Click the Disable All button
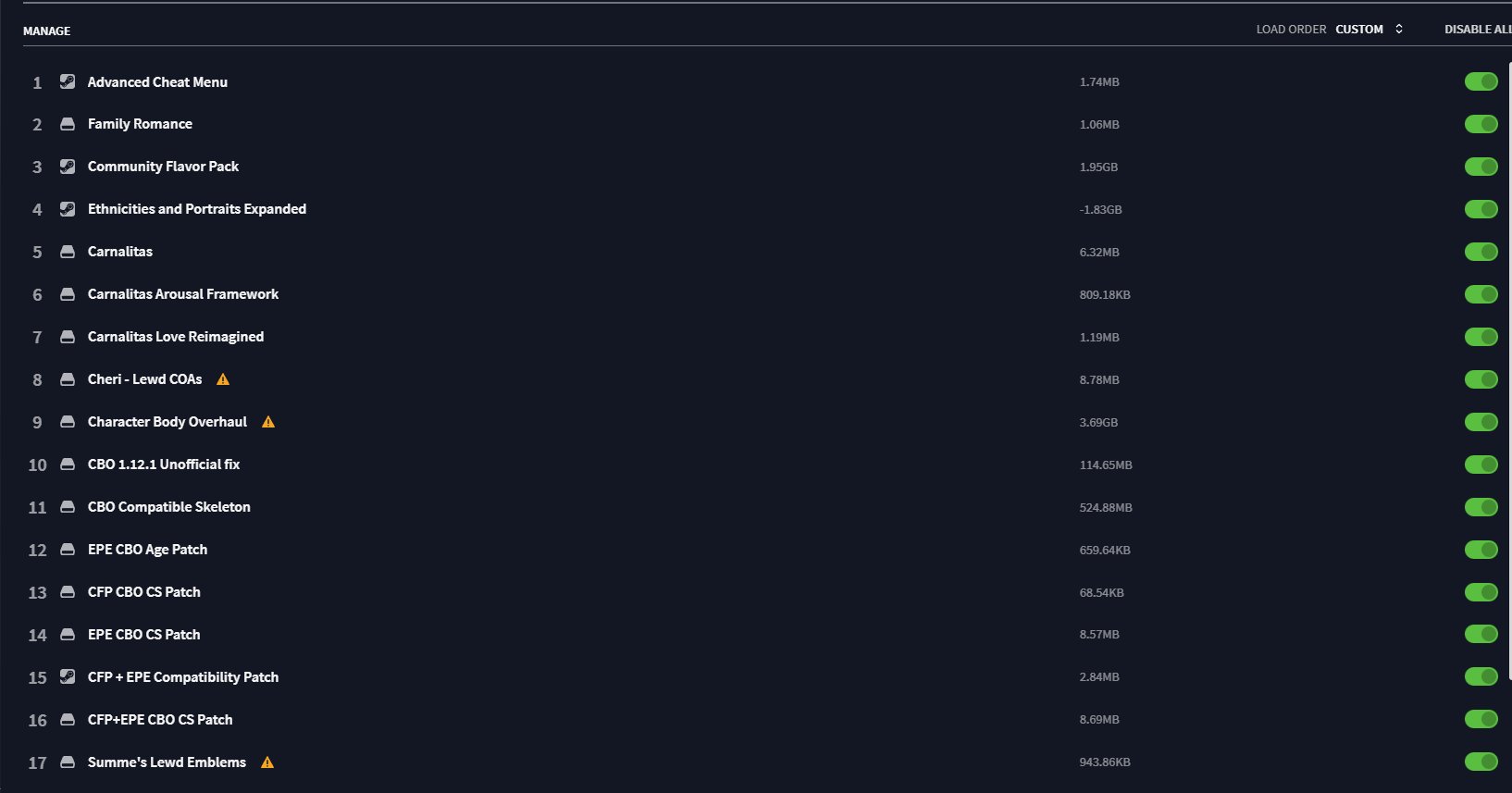 tap(1478, 30)
